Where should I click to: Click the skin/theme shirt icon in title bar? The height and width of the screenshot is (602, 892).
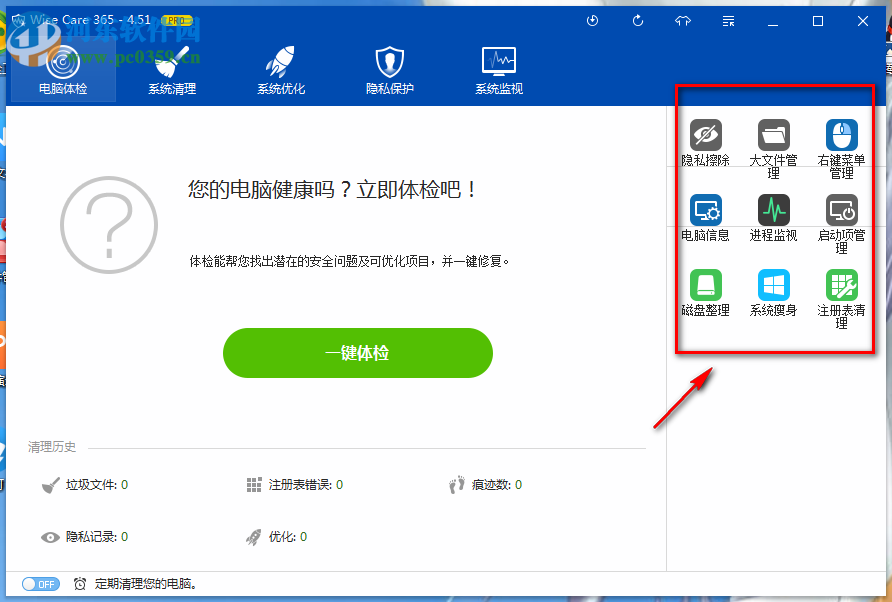click(682, 20)
